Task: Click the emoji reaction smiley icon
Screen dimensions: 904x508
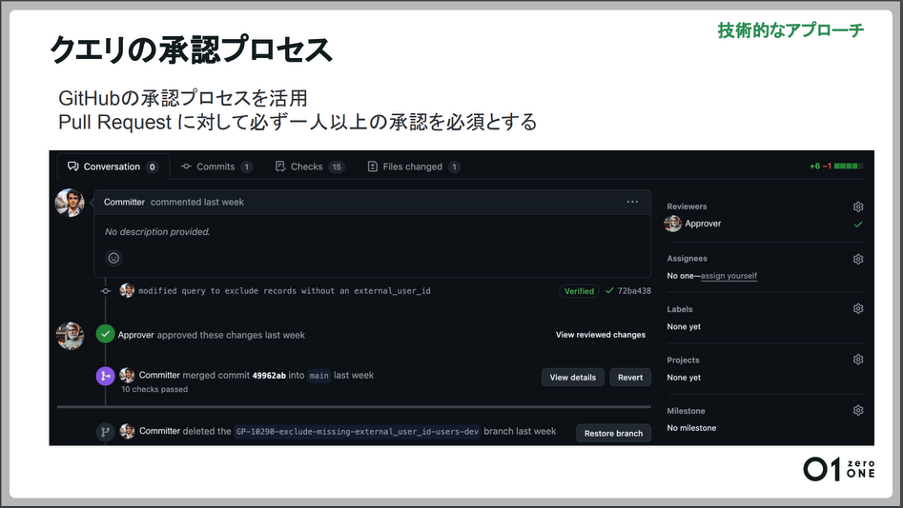Action: [x=114, y=258]
